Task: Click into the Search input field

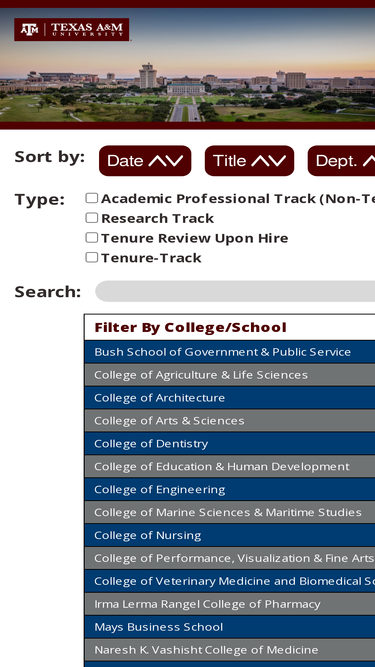Action: [235, 291]
